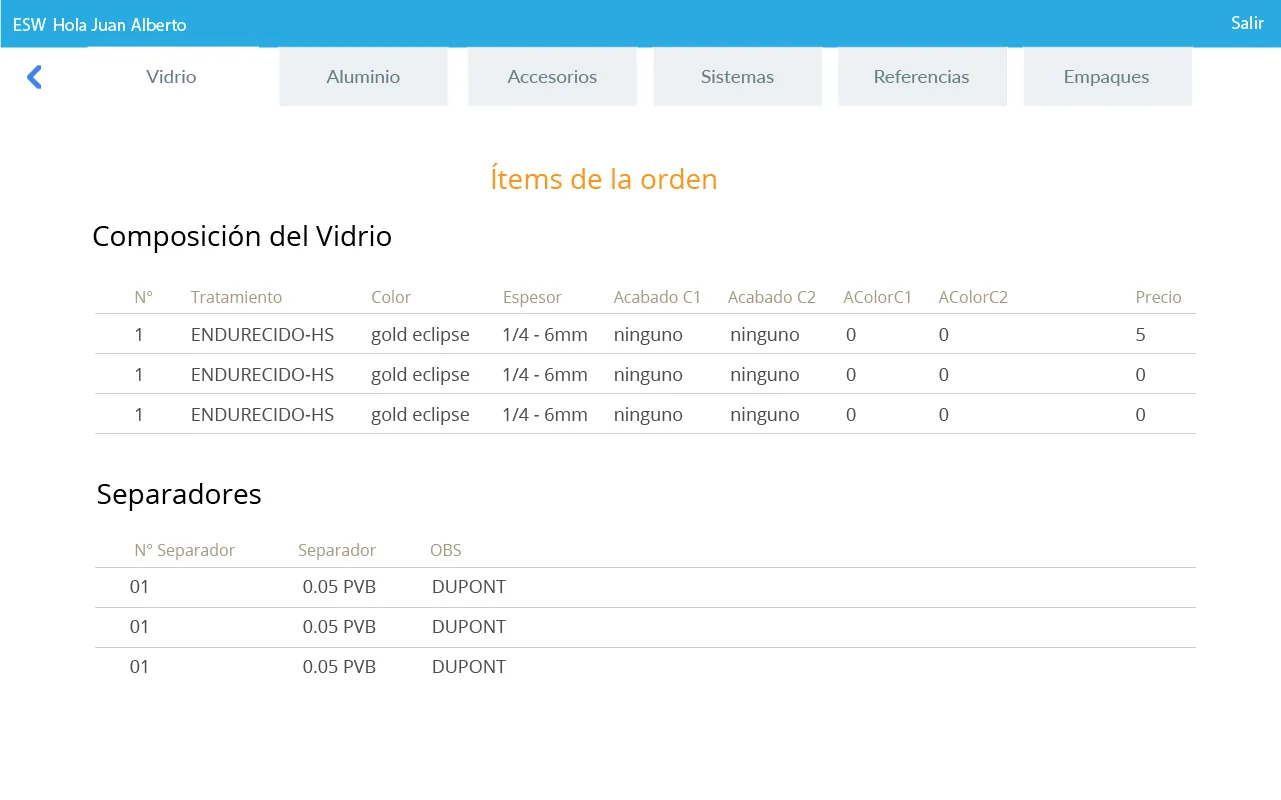The height and width of the screenshot is (800, 1281).
Task: Switch to the Vidrio tab
Action: (171, 77)
